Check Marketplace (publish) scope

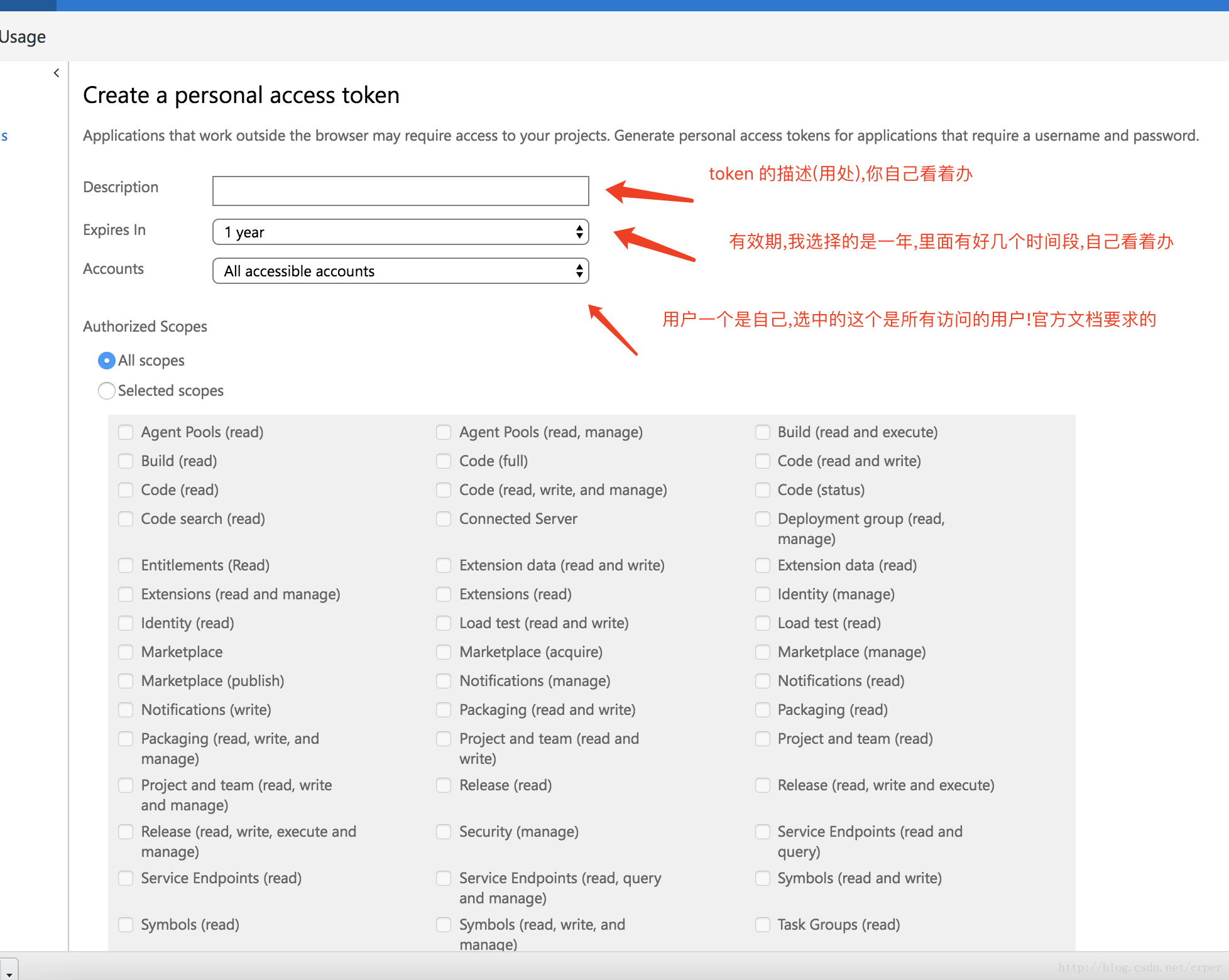click(126, 681)
